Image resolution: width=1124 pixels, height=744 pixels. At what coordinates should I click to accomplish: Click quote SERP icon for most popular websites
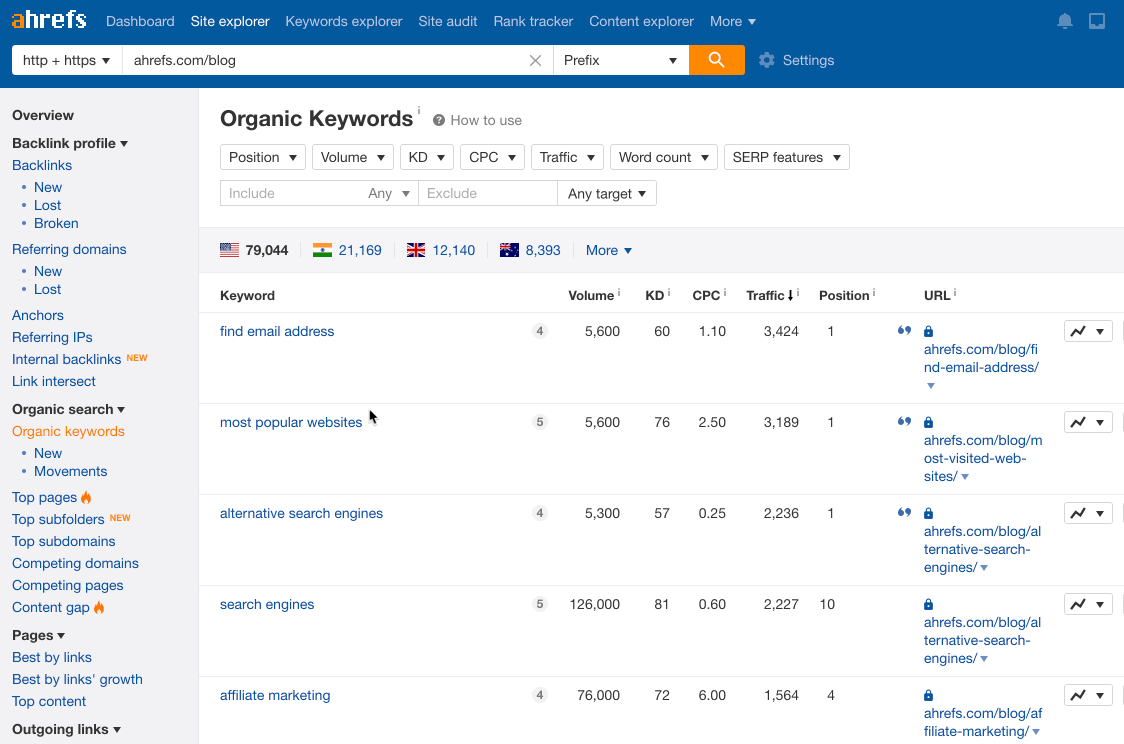click(x=904, y=422)
